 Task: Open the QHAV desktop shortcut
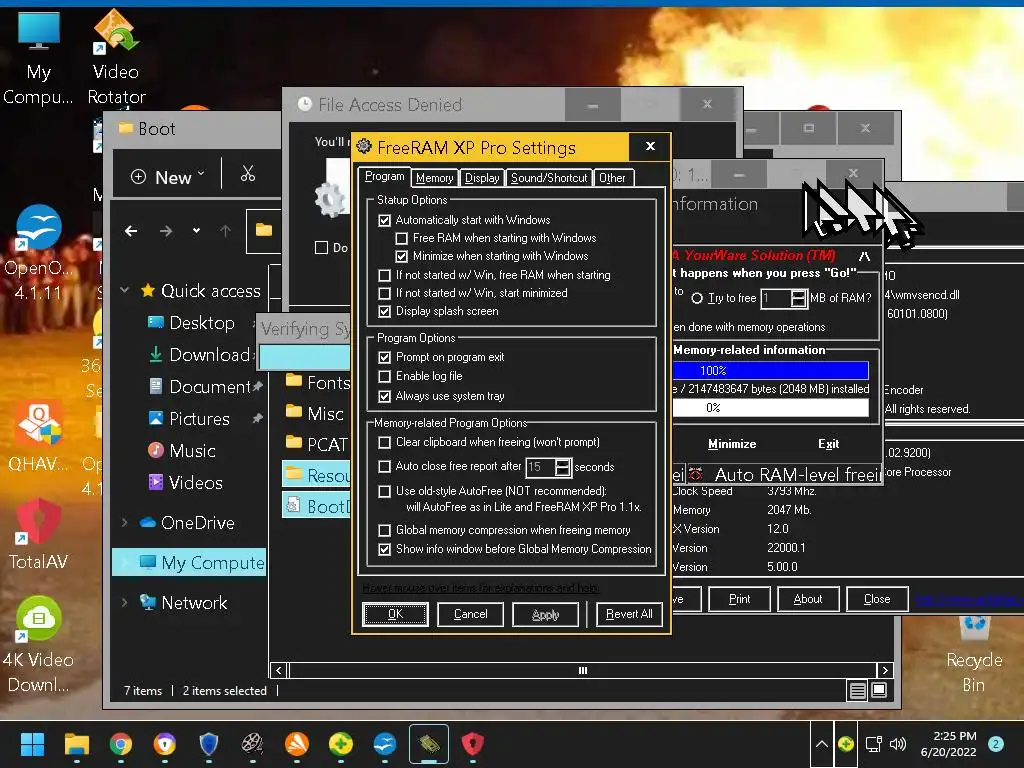39,436
